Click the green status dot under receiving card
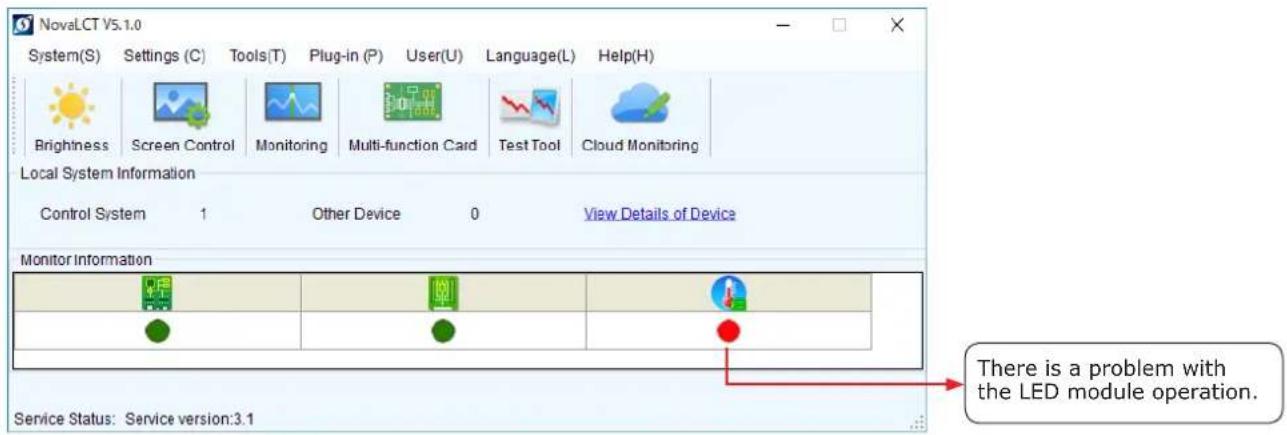Screen dimensions: 1287x435 pyautogui.click(x=443, y=331)
